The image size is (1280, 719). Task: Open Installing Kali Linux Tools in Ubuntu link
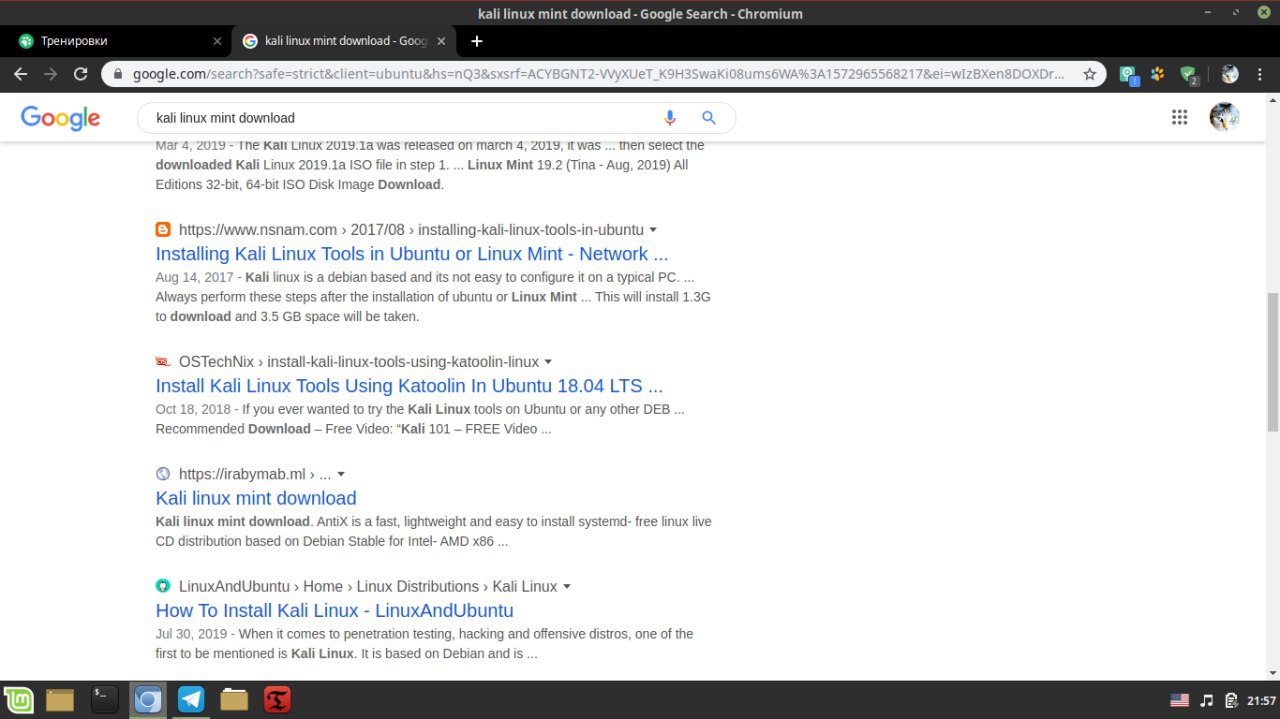click(412, 254)
